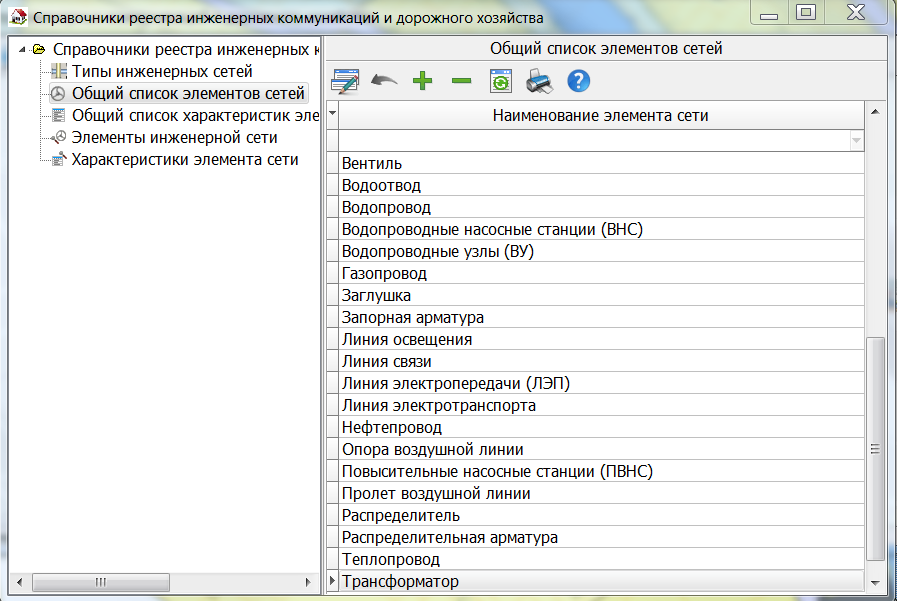This screenshot has width=897, height=601.
Task: Select the Газопровод row
Action: point(500,273)
